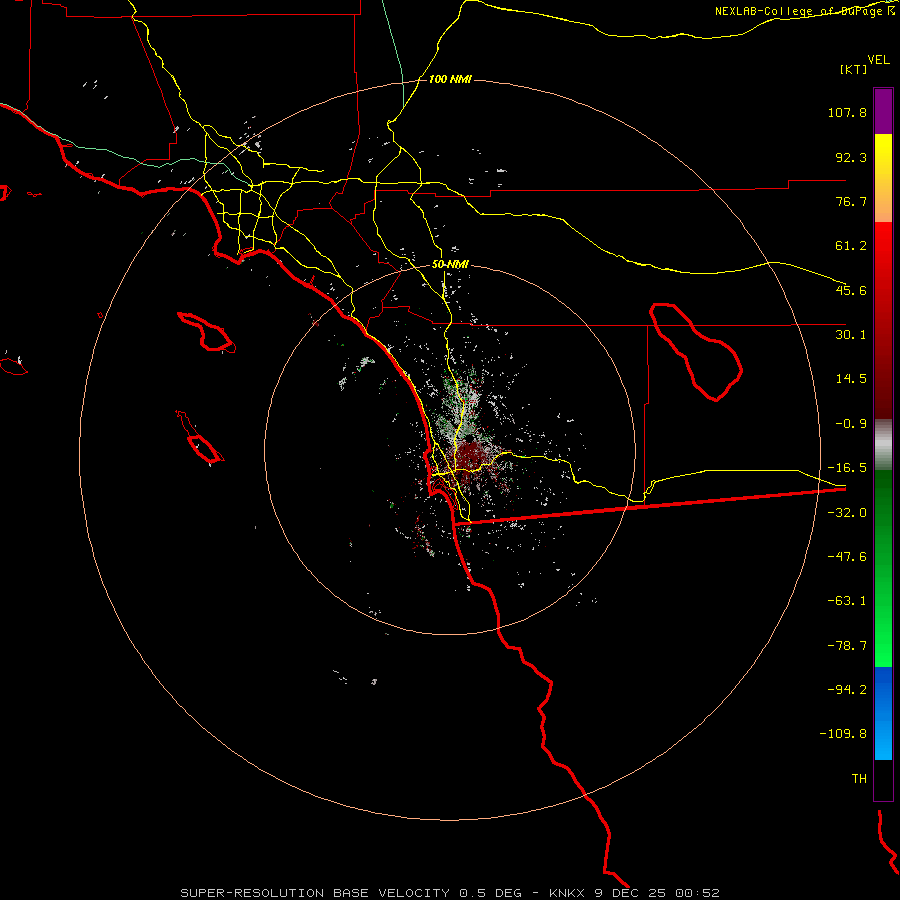Click the blue segment of velocity color bar
The width and height of the screenshot is (900, 900).
point(883,713)
